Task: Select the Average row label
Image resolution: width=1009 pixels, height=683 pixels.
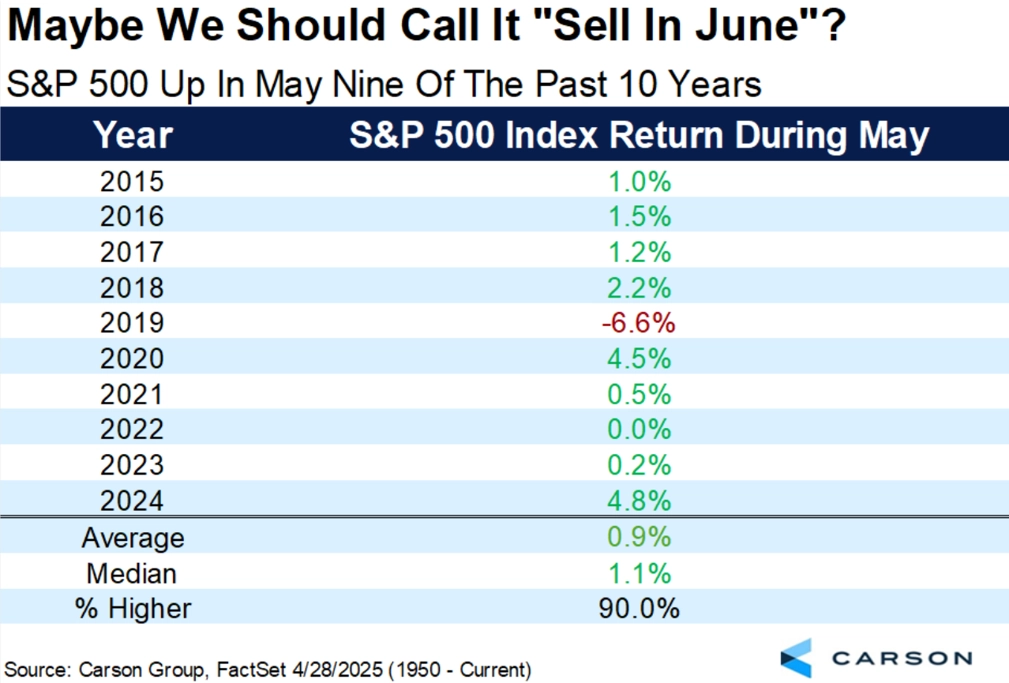Action: point(133,538)
